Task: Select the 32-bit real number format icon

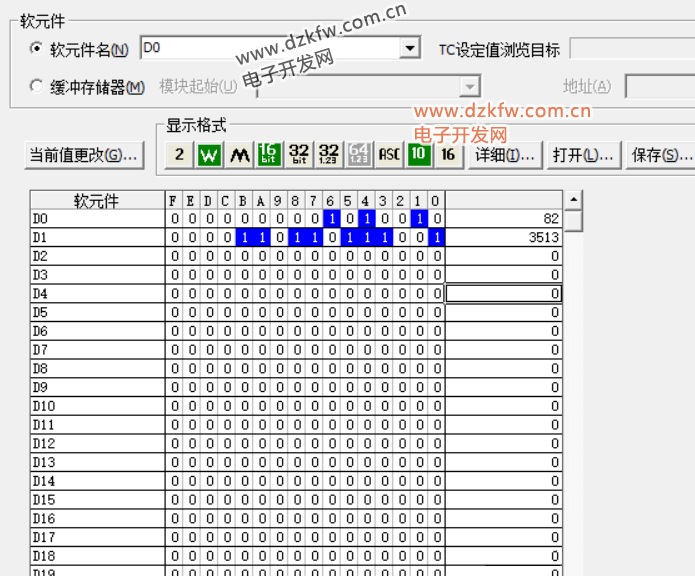Action: pyautogui.click(x=329, y=154)
